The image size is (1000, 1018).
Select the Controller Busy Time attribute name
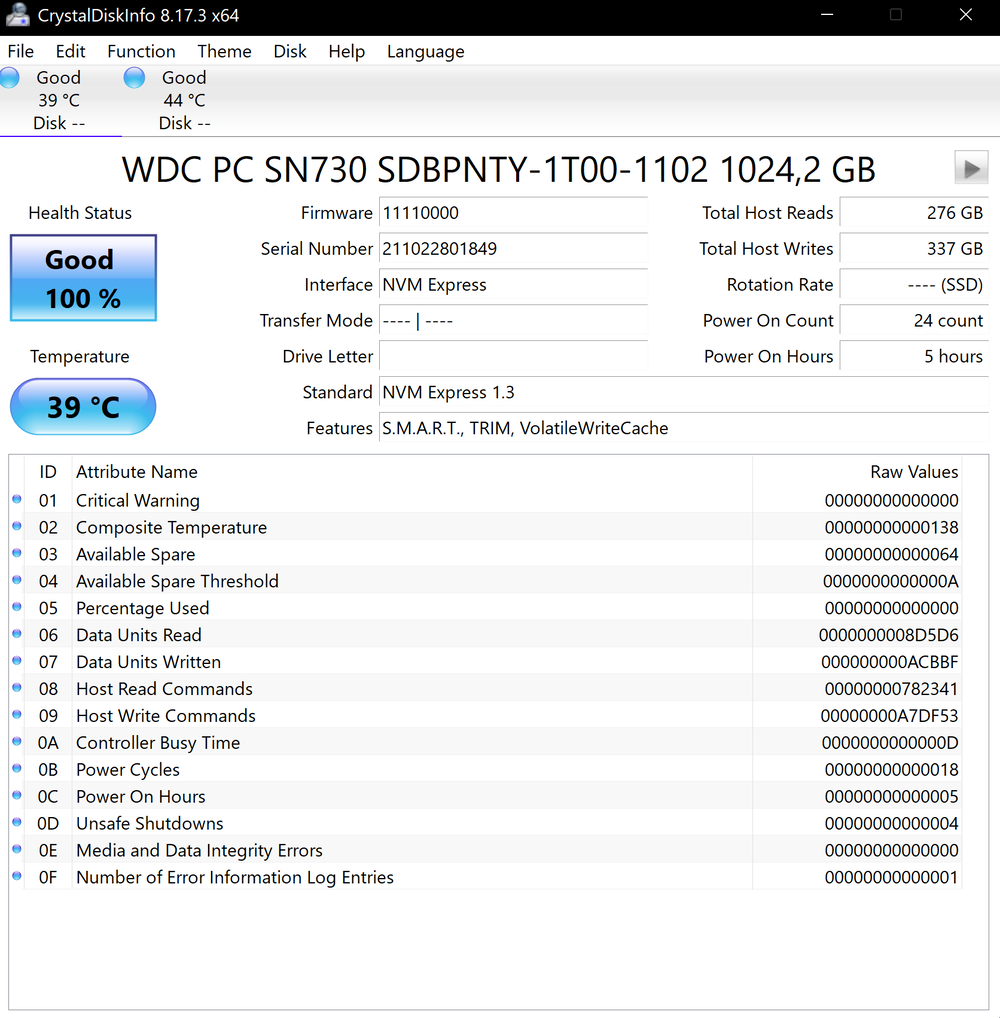pyautogui.click(x=158, y=743)
